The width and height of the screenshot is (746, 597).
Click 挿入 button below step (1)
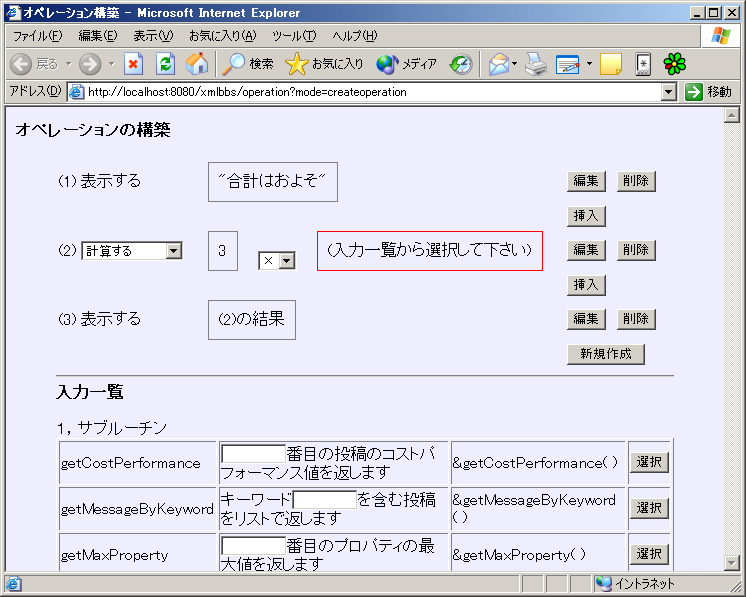pos(586,216)
